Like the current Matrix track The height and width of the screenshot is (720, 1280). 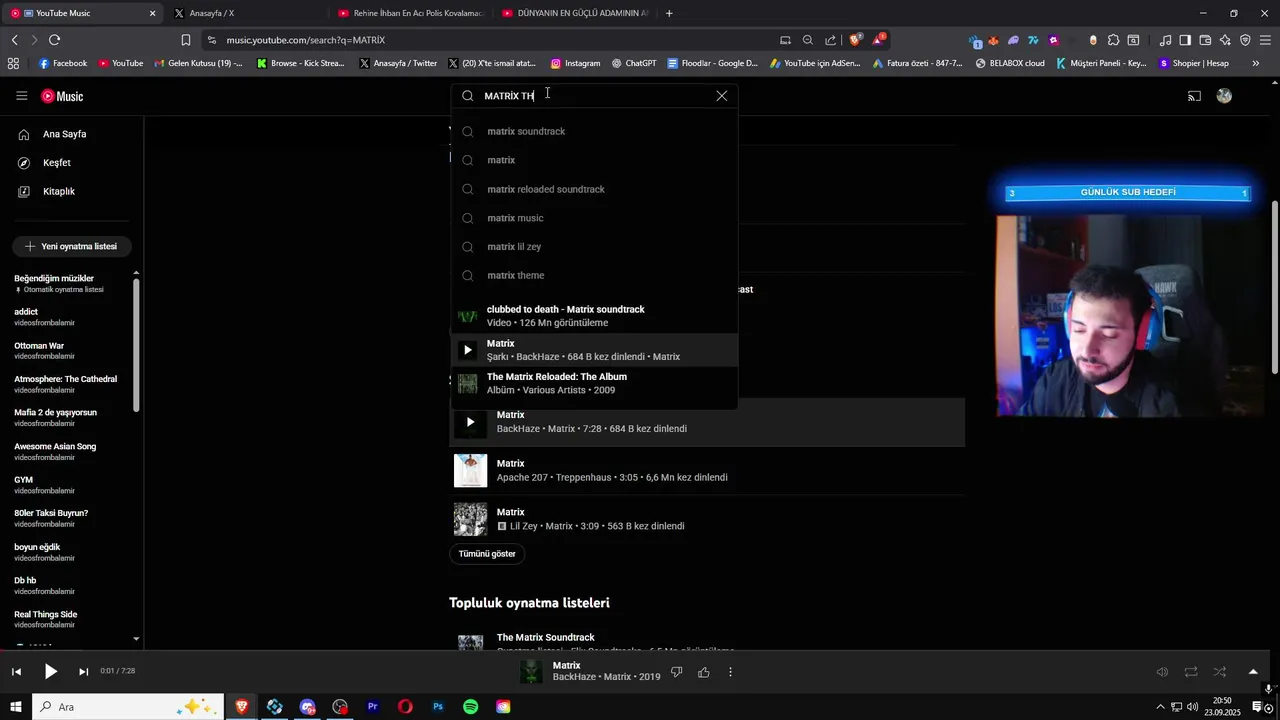click(x=704, y=672)
